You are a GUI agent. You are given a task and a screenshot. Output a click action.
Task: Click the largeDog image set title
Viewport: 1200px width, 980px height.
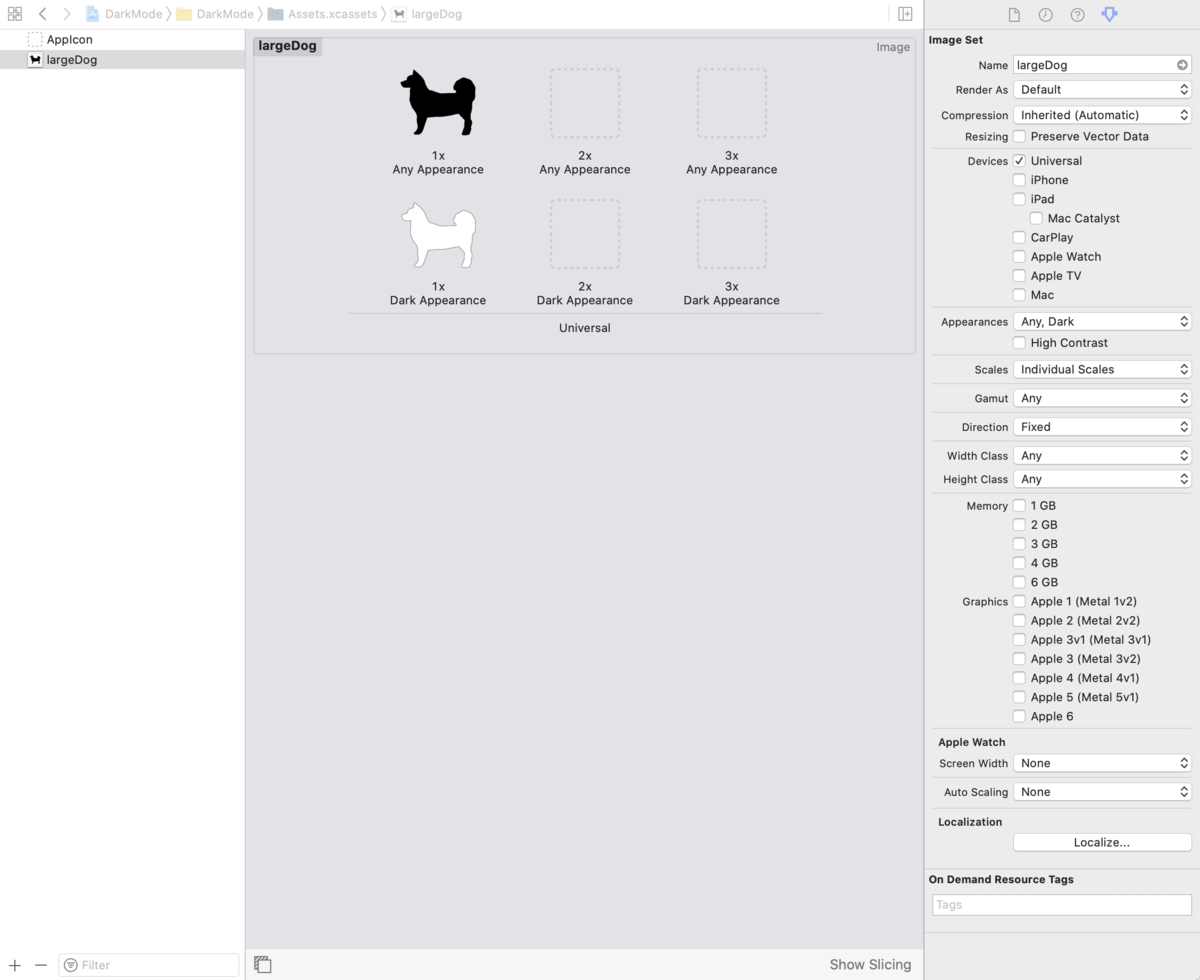pyautogui.click(x=288, y=46)
